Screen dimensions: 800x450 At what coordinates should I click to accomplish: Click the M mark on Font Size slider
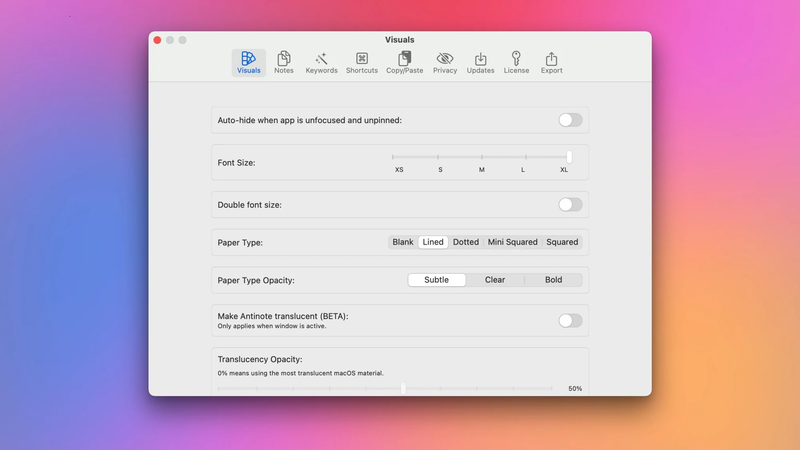pyautogui.click(x=481, y=157)
